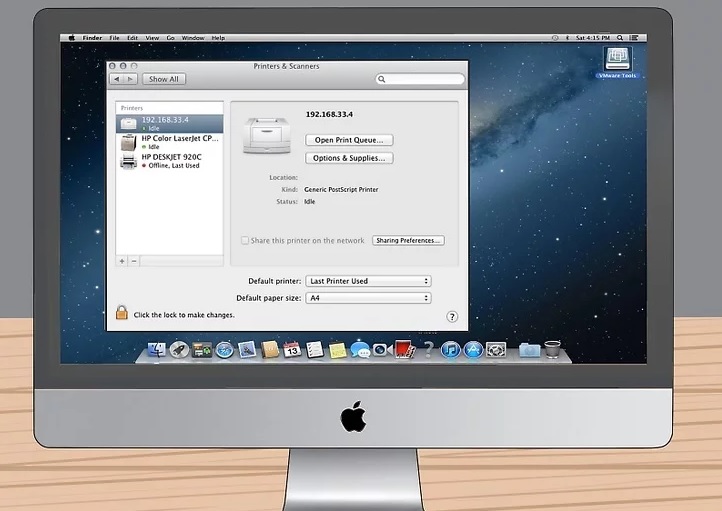Click Generic PostScript Printer kind text
Screen dimensions: 722x511
coord(341,189)
